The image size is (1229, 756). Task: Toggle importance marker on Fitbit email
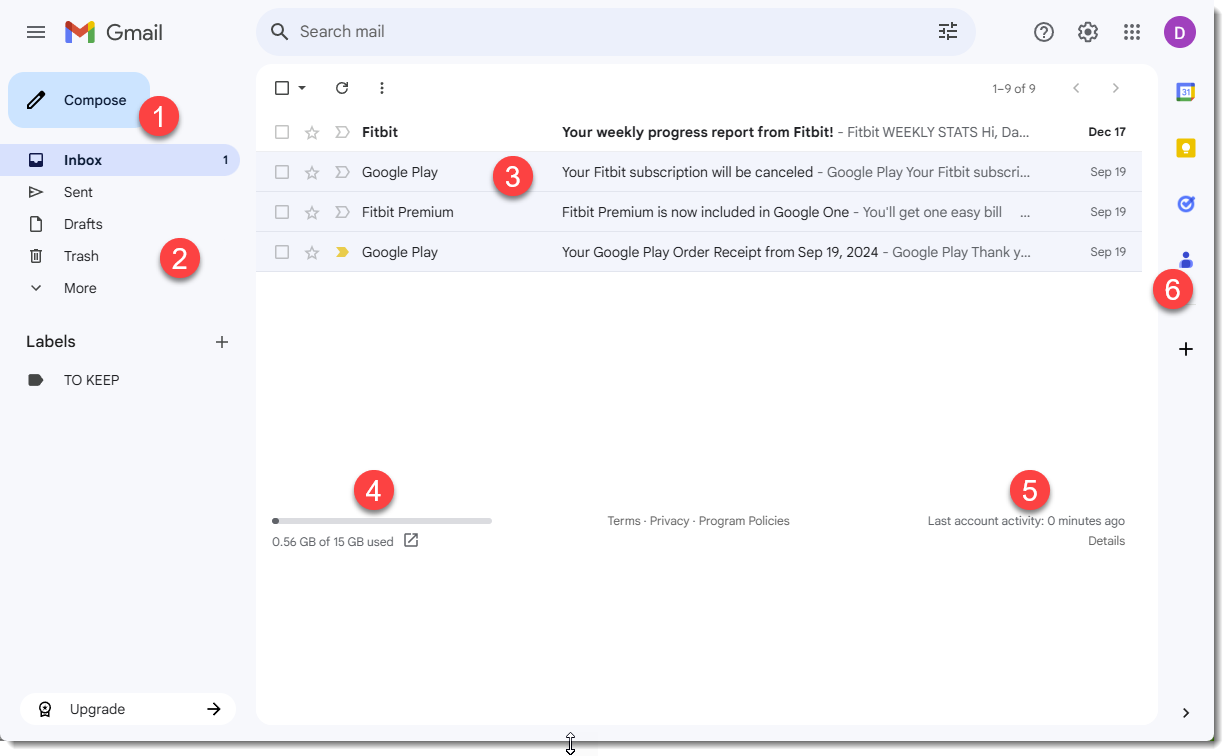pyautogui.click(x=342, y=132)
